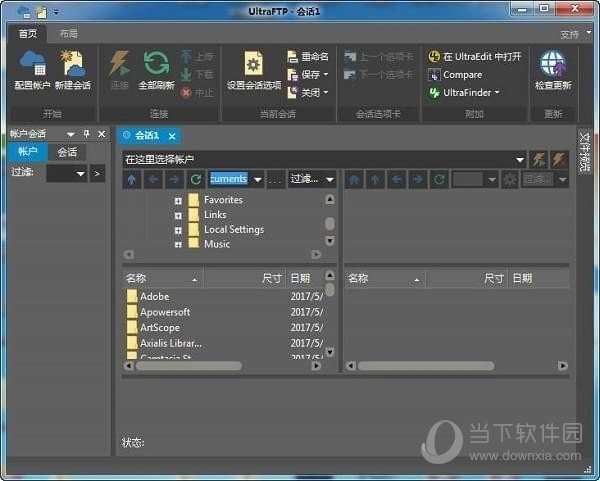Click the remote pane up-arrow icon
The width and height of the screenshot is (600, 481).
click(375, 179)
